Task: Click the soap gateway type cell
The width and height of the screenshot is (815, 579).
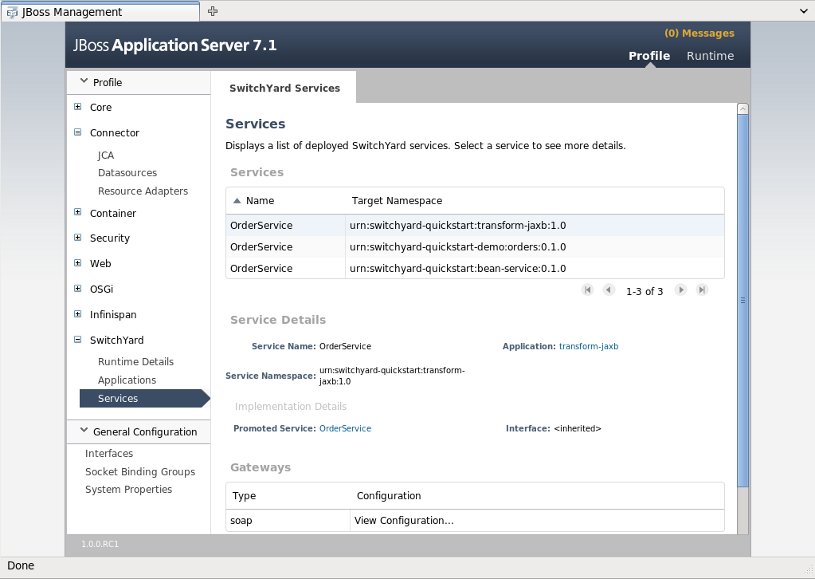Action: coord(241,520)
